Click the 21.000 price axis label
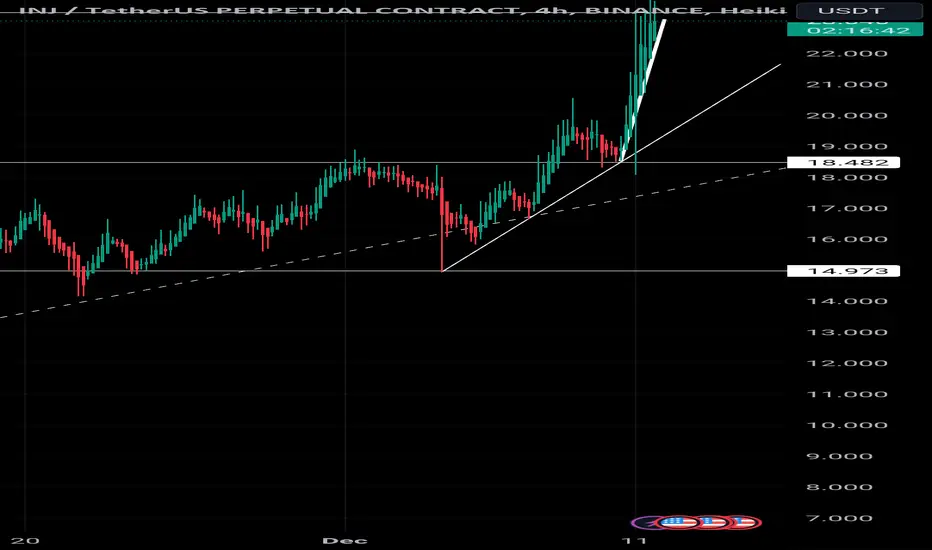 click(846, 84)
